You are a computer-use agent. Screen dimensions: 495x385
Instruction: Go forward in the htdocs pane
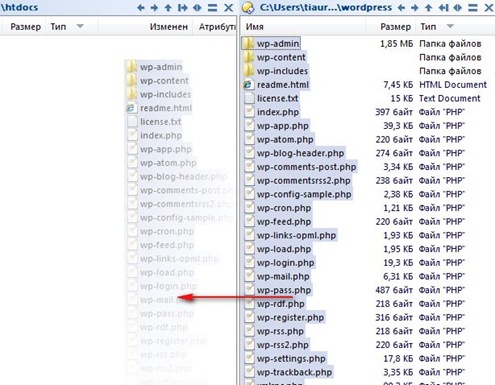pos(154,7)
